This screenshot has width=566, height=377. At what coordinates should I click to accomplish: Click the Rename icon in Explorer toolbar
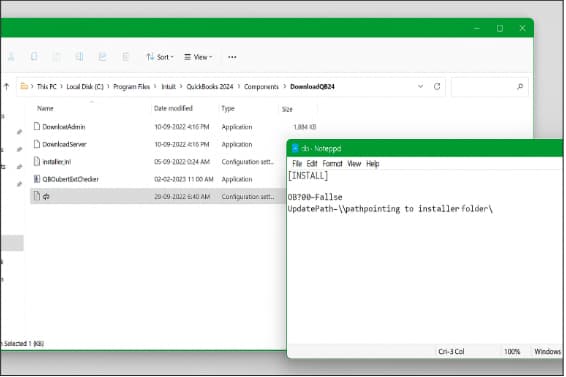(x=79, y=57)
